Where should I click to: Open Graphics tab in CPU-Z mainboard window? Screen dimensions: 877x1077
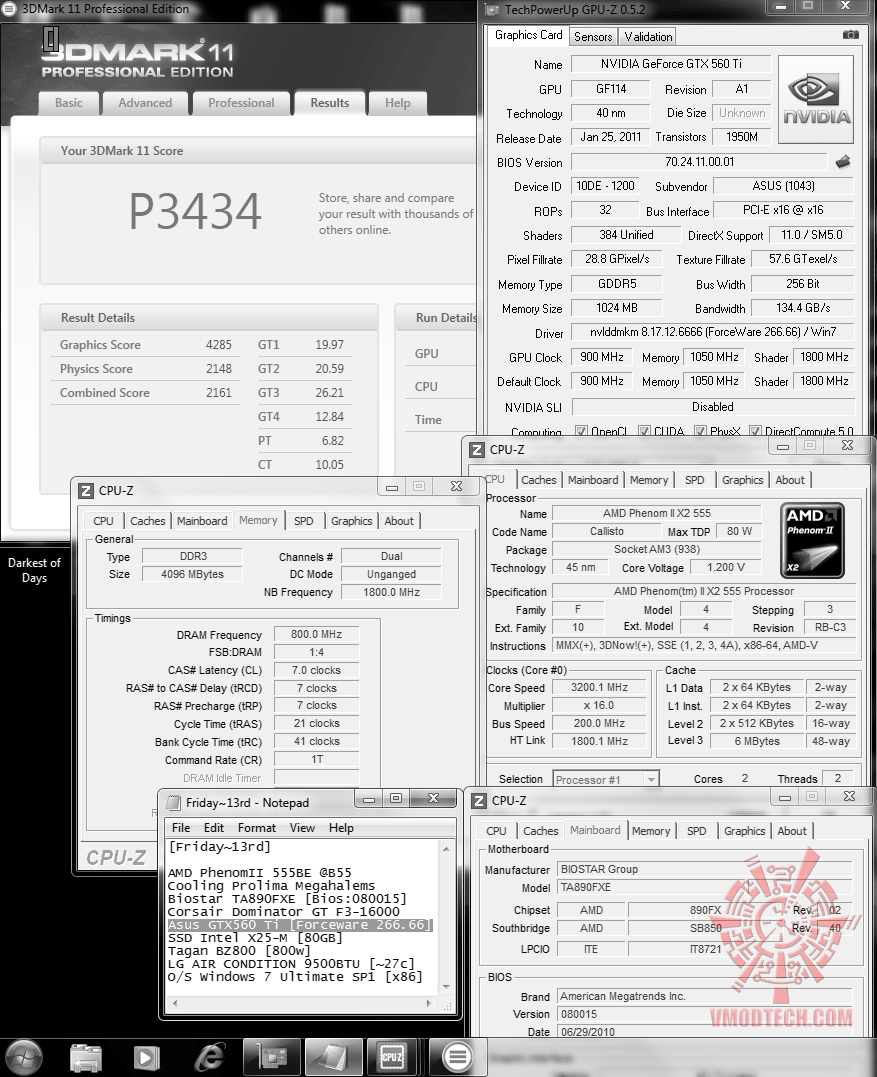pos(744,831)
